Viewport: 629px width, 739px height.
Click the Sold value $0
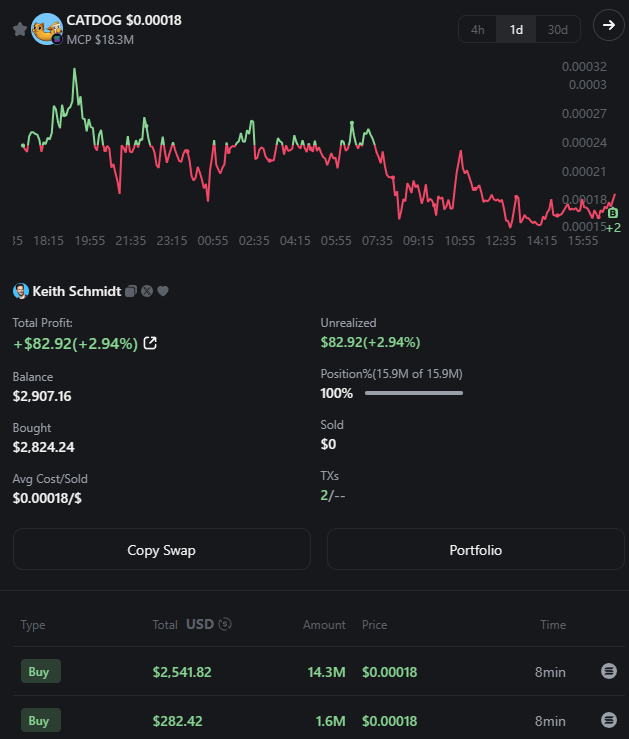tap(328, 444)
